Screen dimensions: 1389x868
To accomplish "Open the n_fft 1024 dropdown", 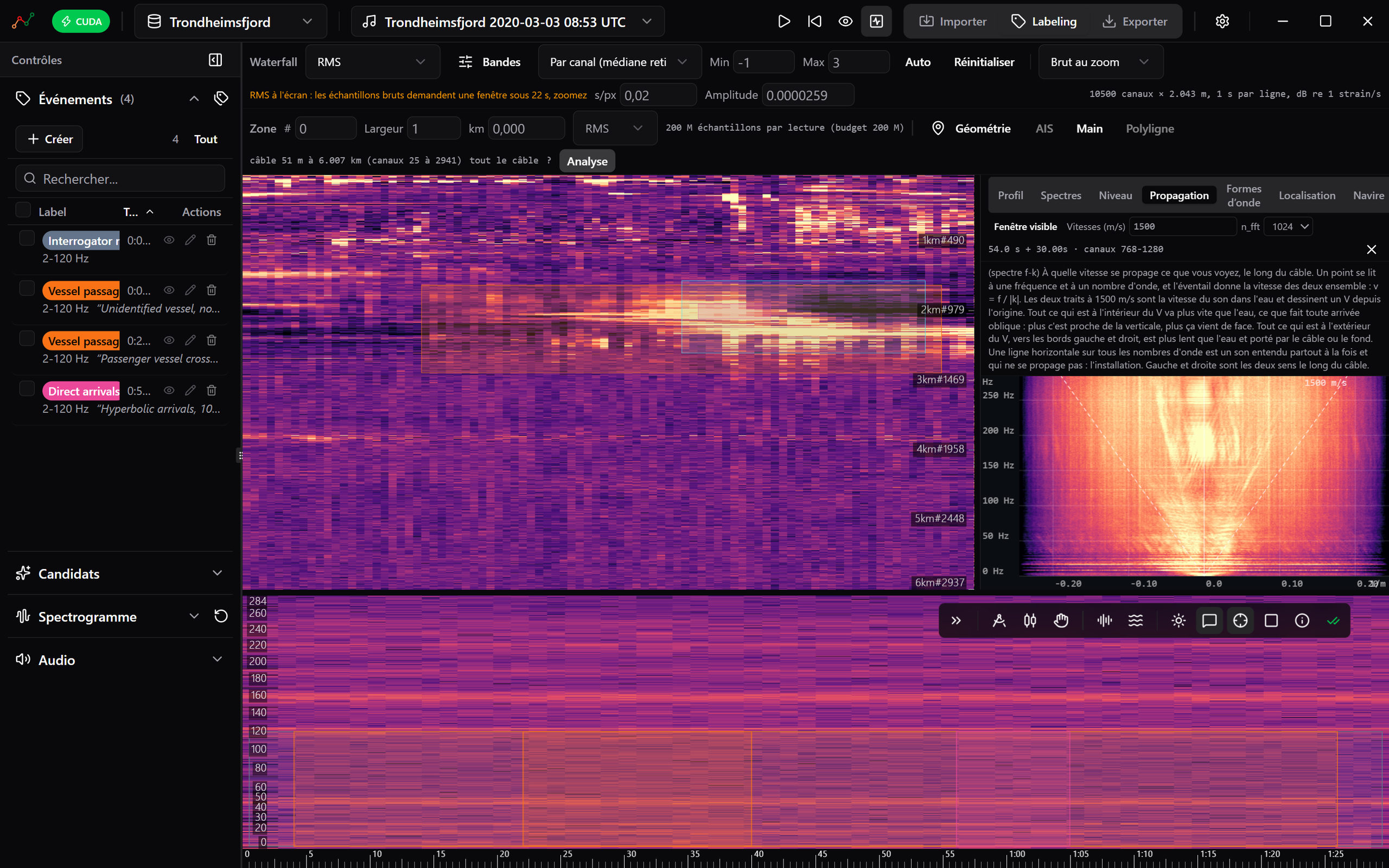I will tap(1288, 227).
